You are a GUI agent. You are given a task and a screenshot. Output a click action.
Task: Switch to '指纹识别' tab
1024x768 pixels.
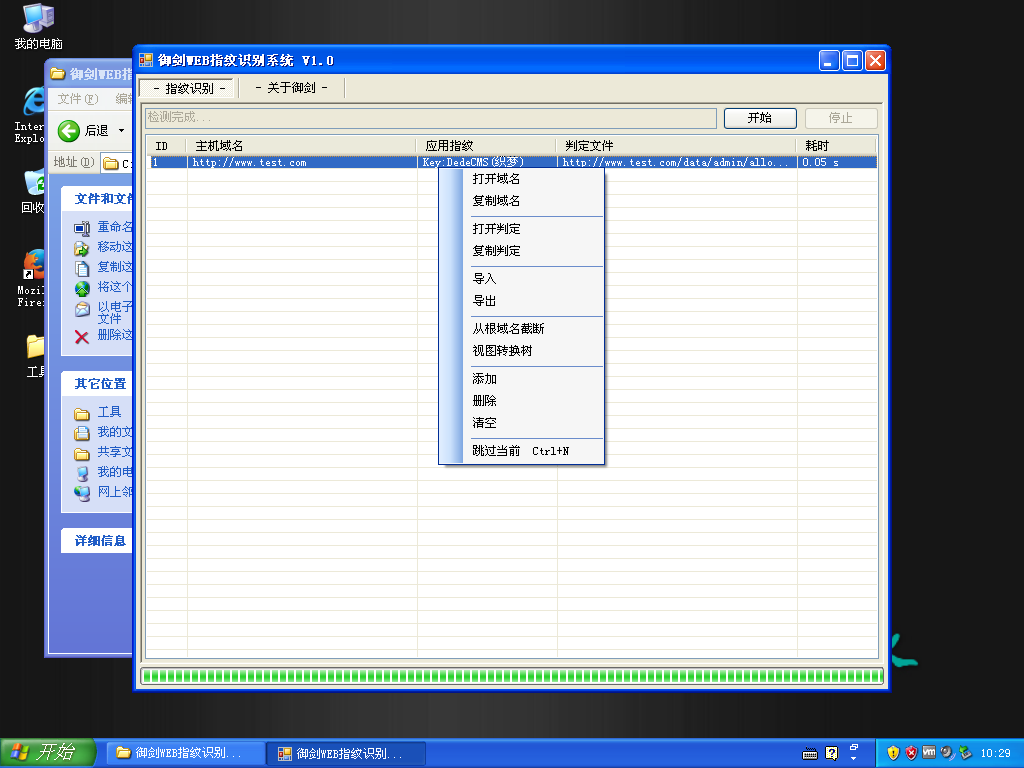tap(189, 88)
